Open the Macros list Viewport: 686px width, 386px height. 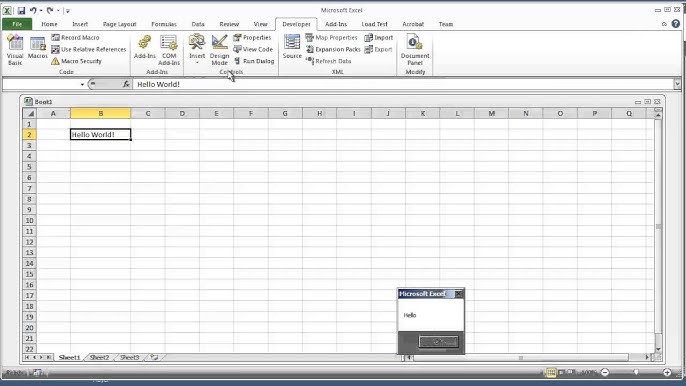coord(38,48)
